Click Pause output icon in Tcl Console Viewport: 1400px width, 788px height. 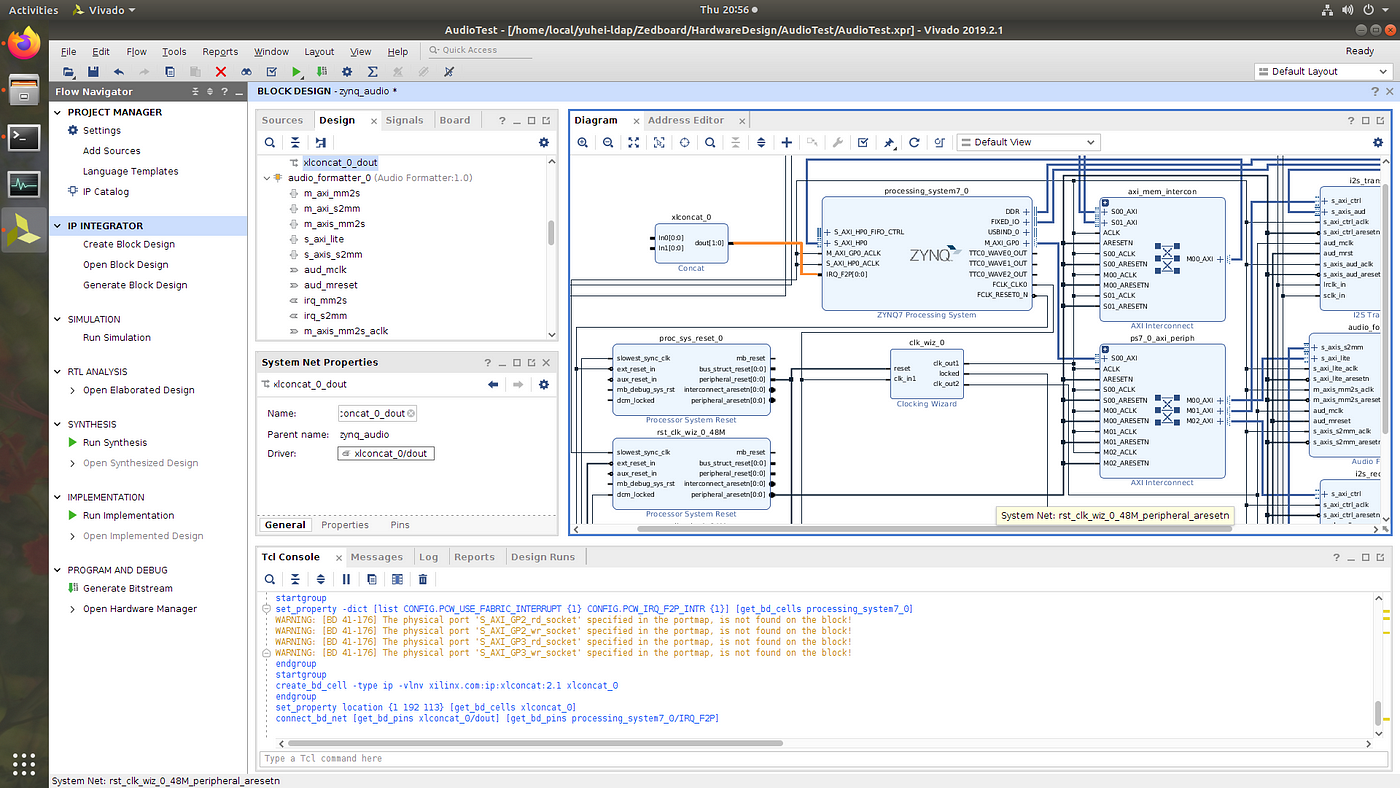coord(347,579)
